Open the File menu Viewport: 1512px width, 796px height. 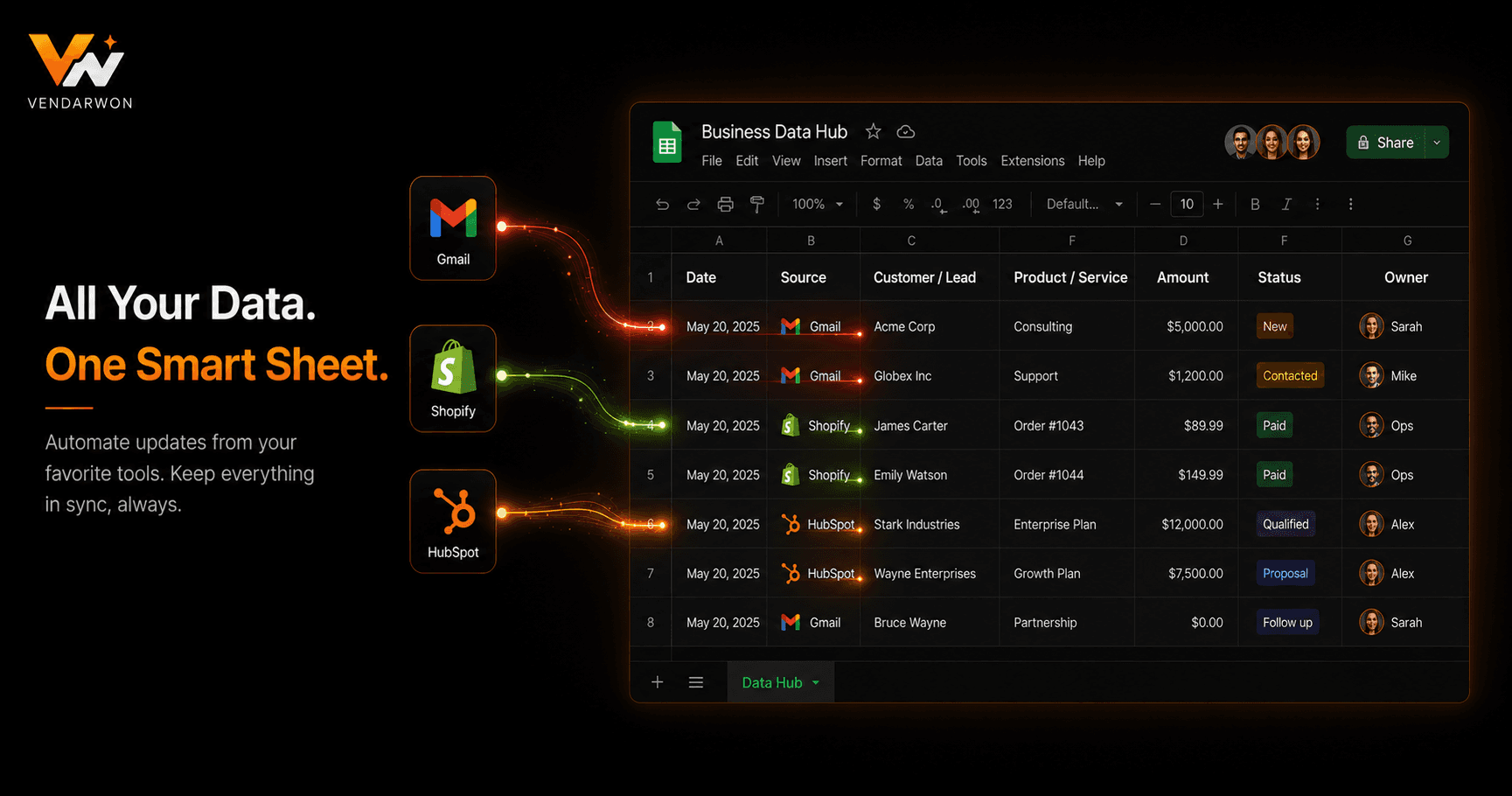click(x=712, y=161)
